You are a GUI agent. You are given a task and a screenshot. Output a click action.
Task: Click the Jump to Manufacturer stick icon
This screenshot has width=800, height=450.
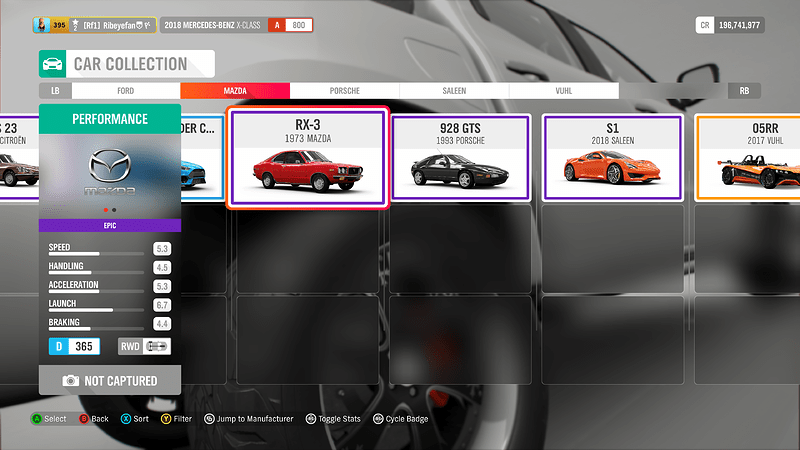click(x=209, y=419)
